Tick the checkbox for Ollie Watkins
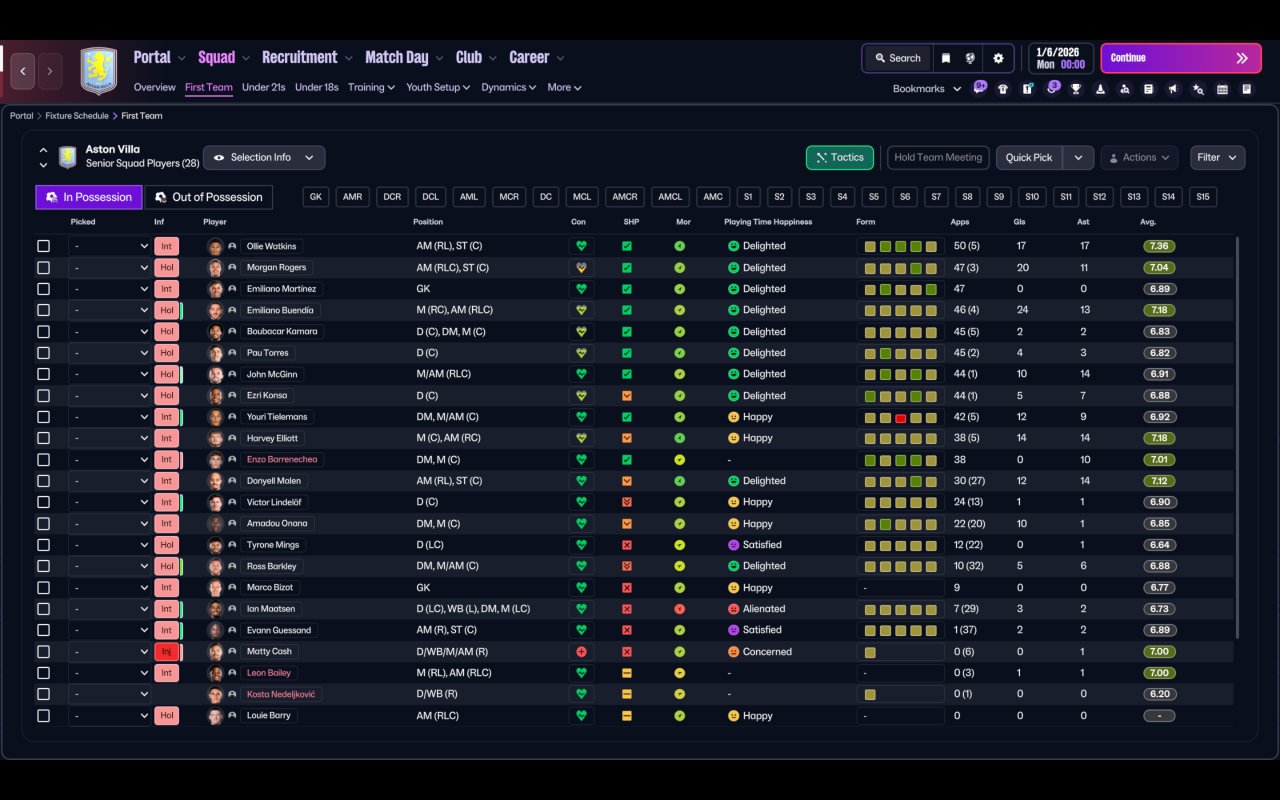Viewport: 1280px width, 800px height. click(43, 246)
